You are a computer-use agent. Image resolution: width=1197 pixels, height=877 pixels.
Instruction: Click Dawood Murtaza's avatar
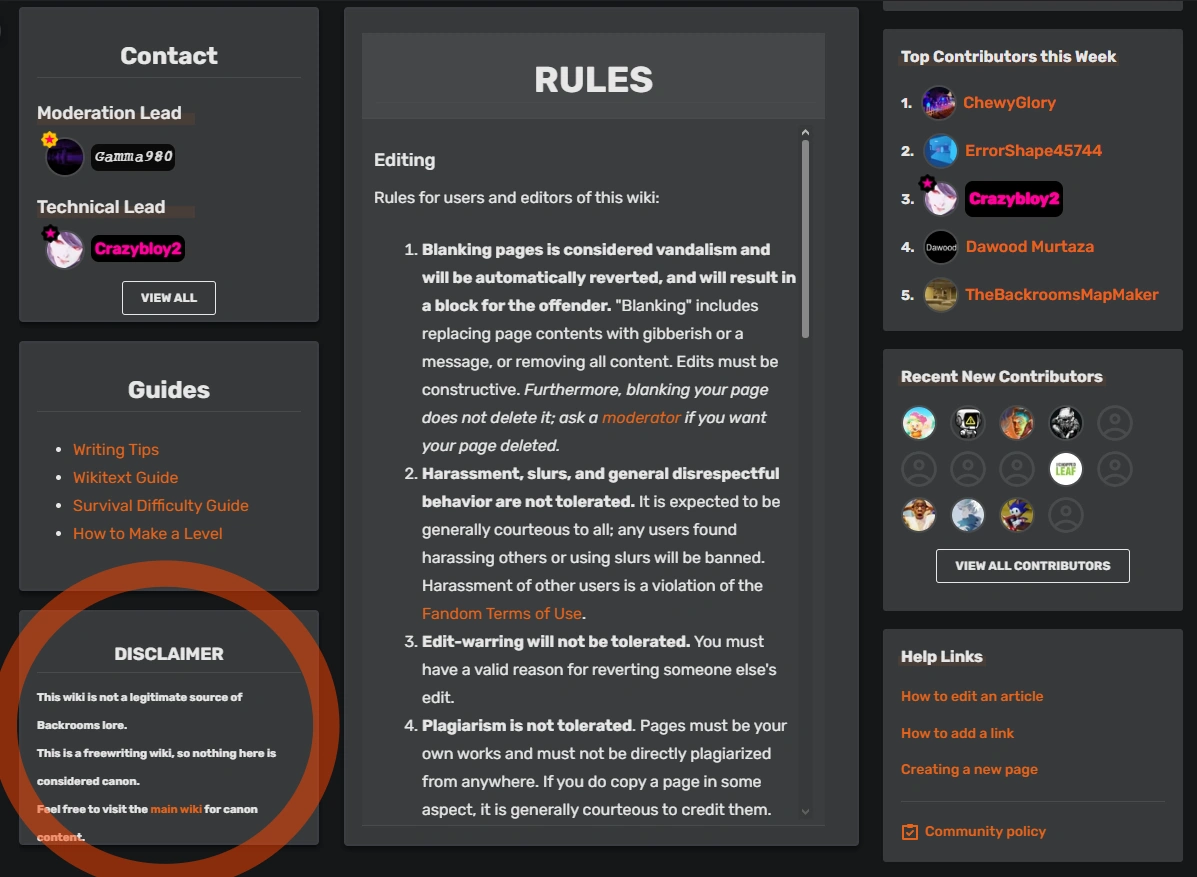click(940, 246)
